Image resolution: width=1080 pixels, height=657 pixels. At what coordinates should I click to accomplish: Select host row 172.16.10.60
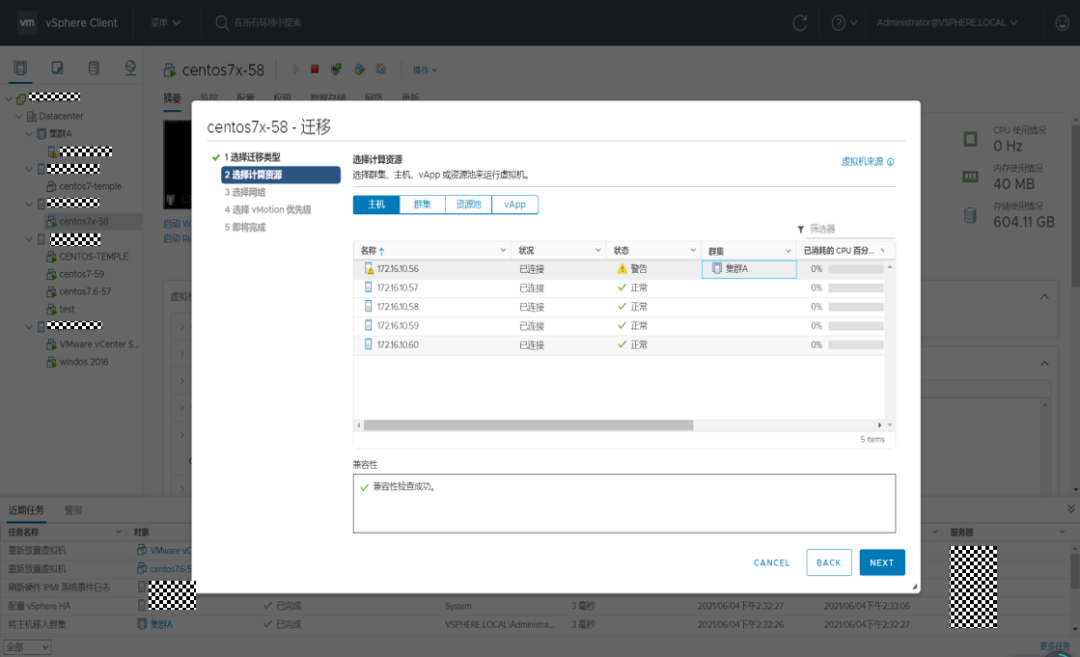[619, 344]
